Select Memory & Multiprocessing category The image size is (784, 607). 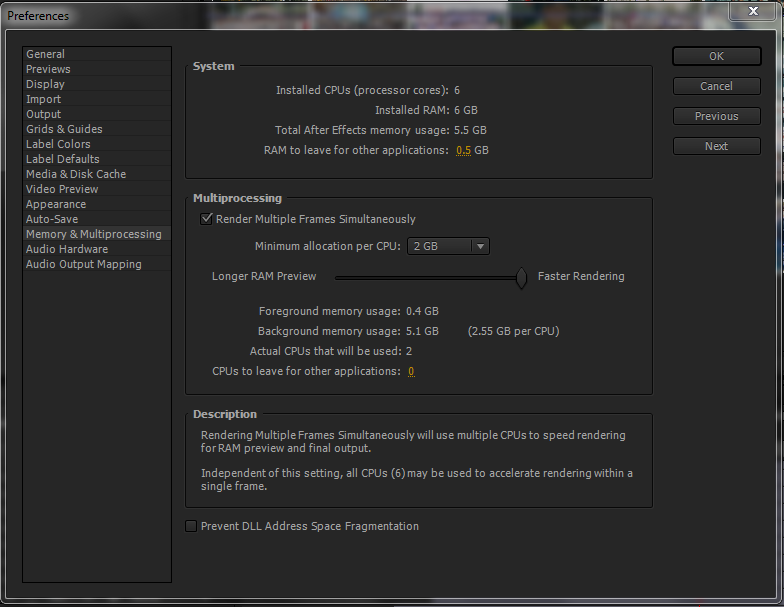(97, 234)
